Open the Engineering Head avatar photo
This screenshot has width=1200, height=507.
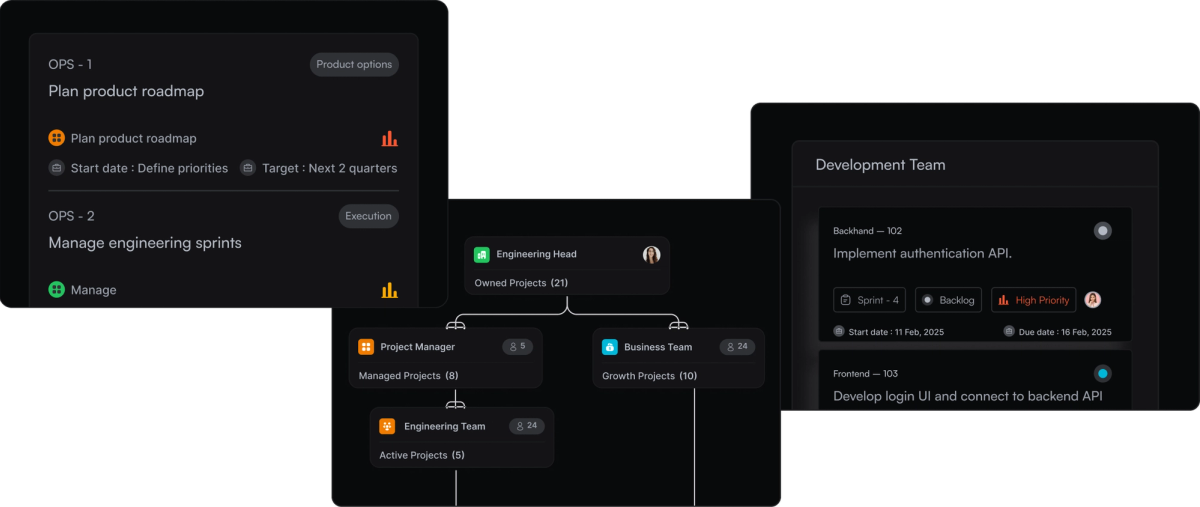click(652, 255)
